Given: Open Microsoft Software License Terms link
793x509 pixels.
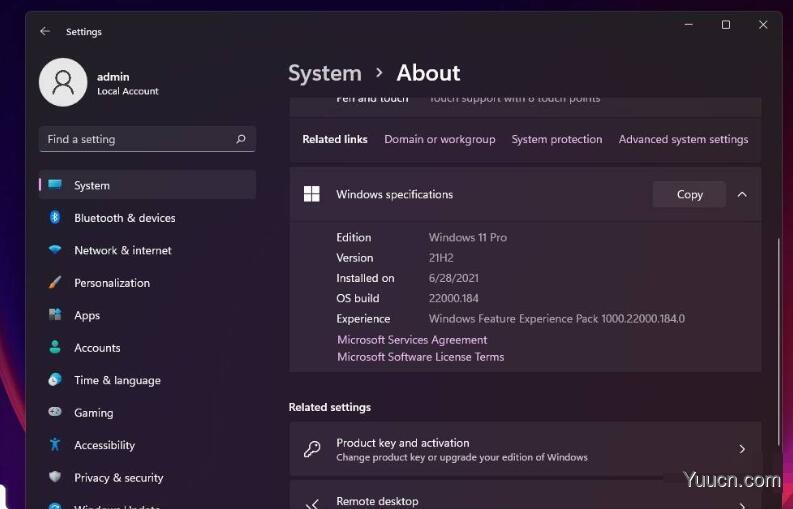Looking at the screenshot, I should click(x=421, y=357).
